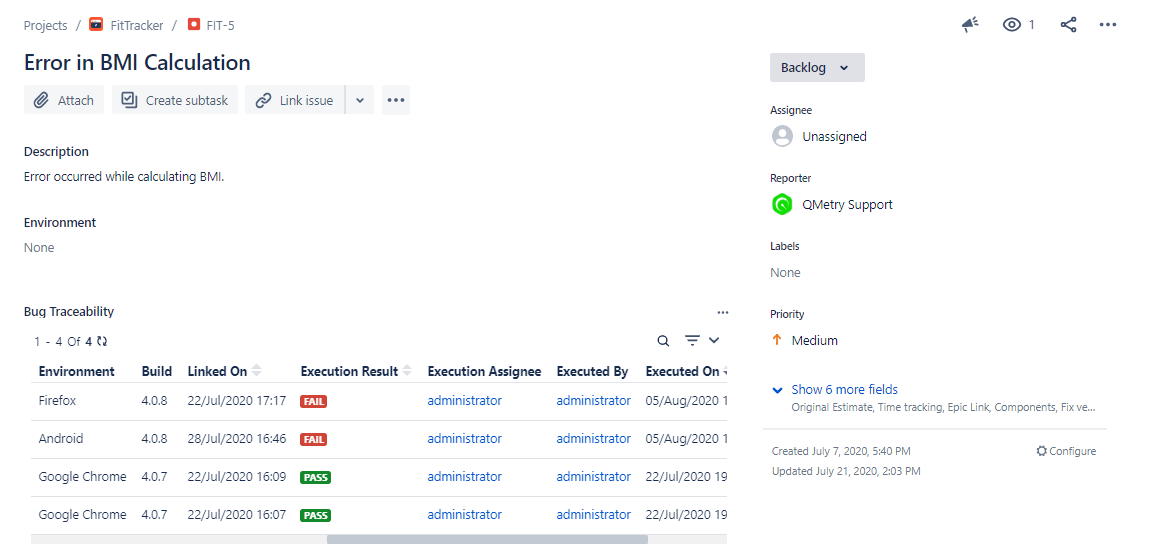The height and width of the screenshot is (551, 1157).
Task: Open dropdown arrow next to Link issue
Action: click(x=359, y=100)
